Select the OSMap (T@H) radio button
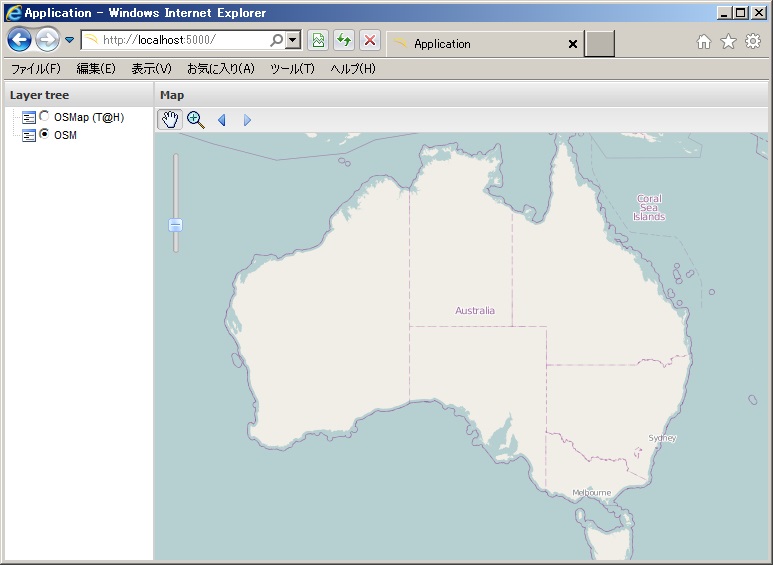Screen dimensions: 773x565 tap(44, 117)
